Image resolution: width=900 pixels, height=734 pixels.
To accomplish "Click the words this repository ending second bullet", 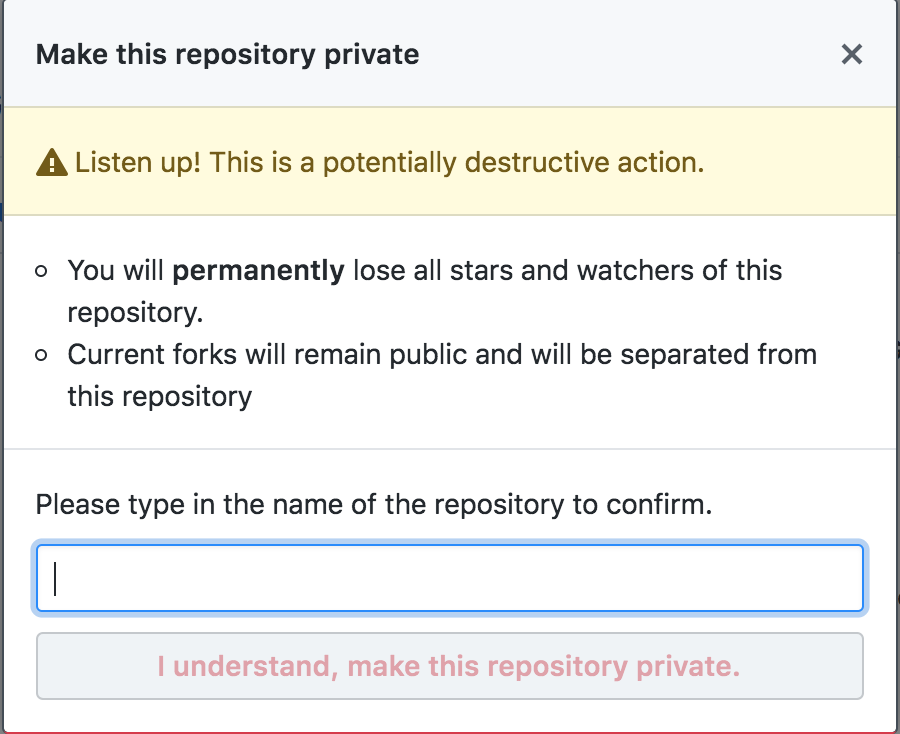I will [x=159, y=396].
